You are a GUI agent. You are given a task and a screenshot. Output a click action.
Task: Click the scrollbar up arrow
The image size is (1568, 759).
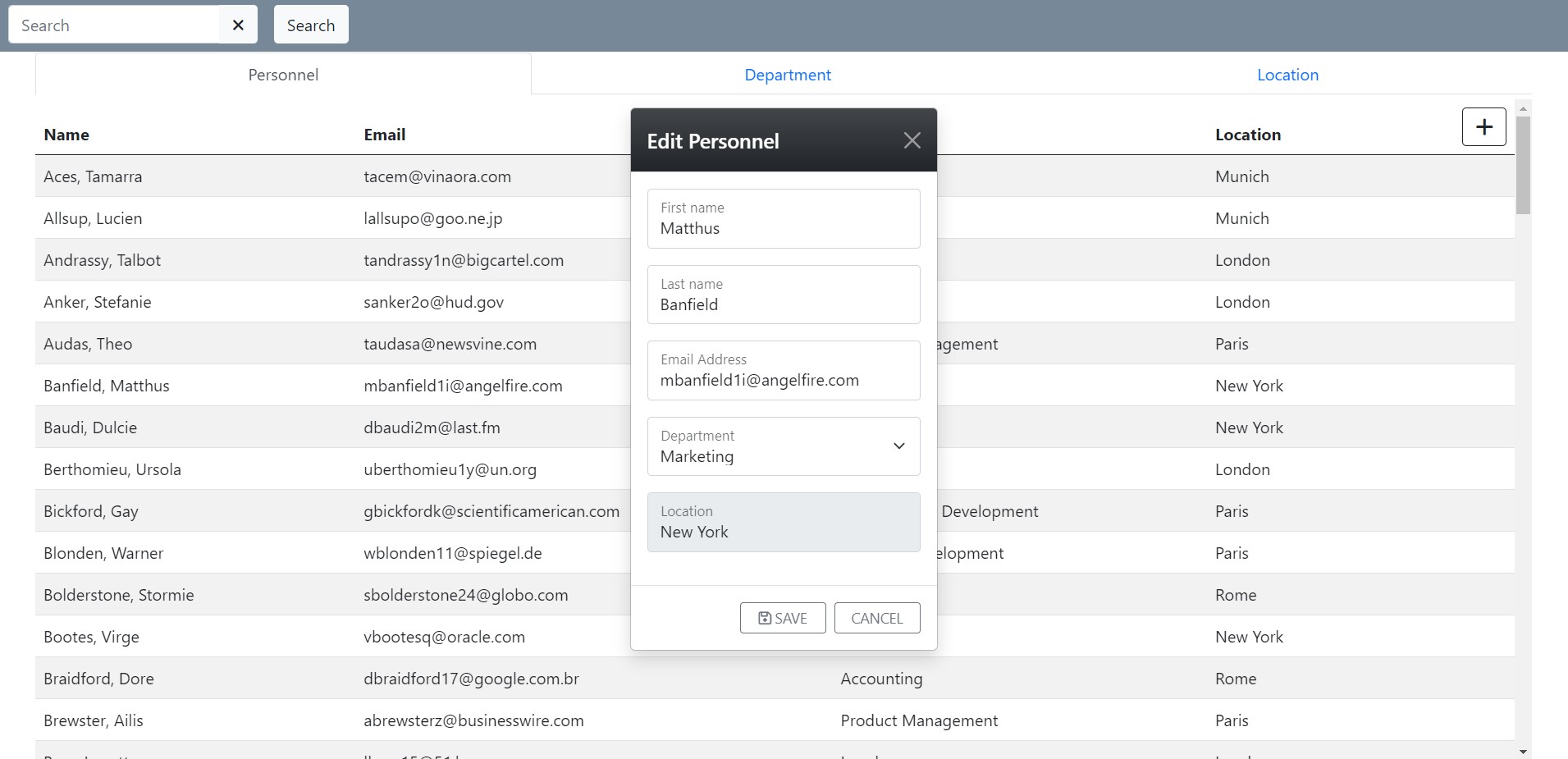point(1523,108)
